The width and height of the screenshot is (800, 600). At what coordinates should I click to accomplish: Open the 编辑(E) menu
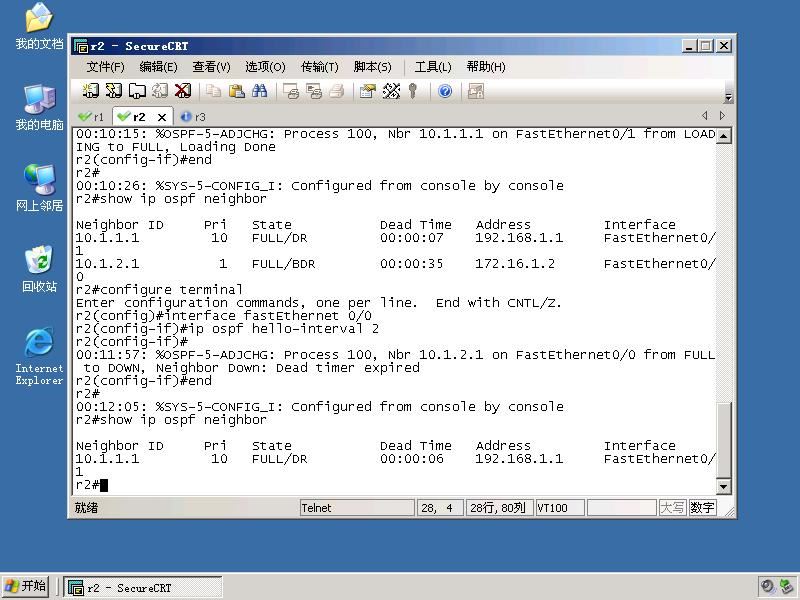tap(158, 67)
